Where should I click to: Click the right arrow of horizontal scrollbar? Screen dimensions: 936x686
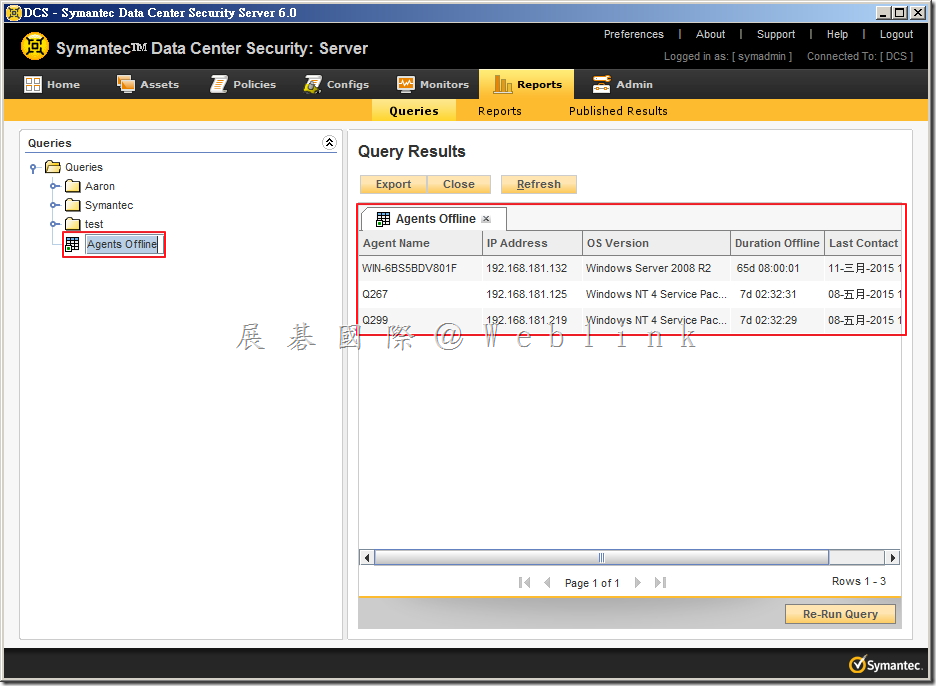point(892,558)
